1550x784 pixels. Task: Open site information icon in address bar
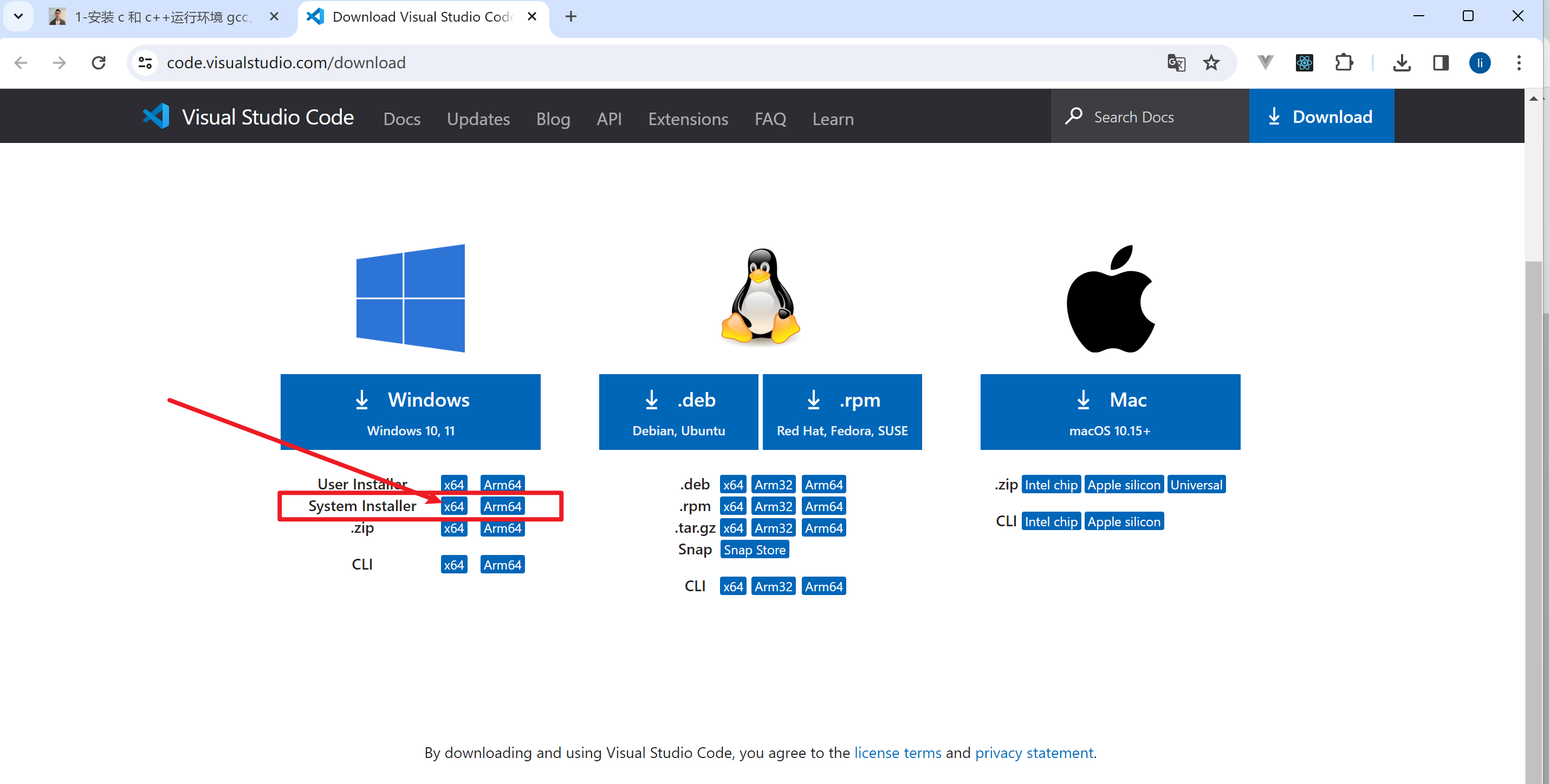(x=145, y=62)
